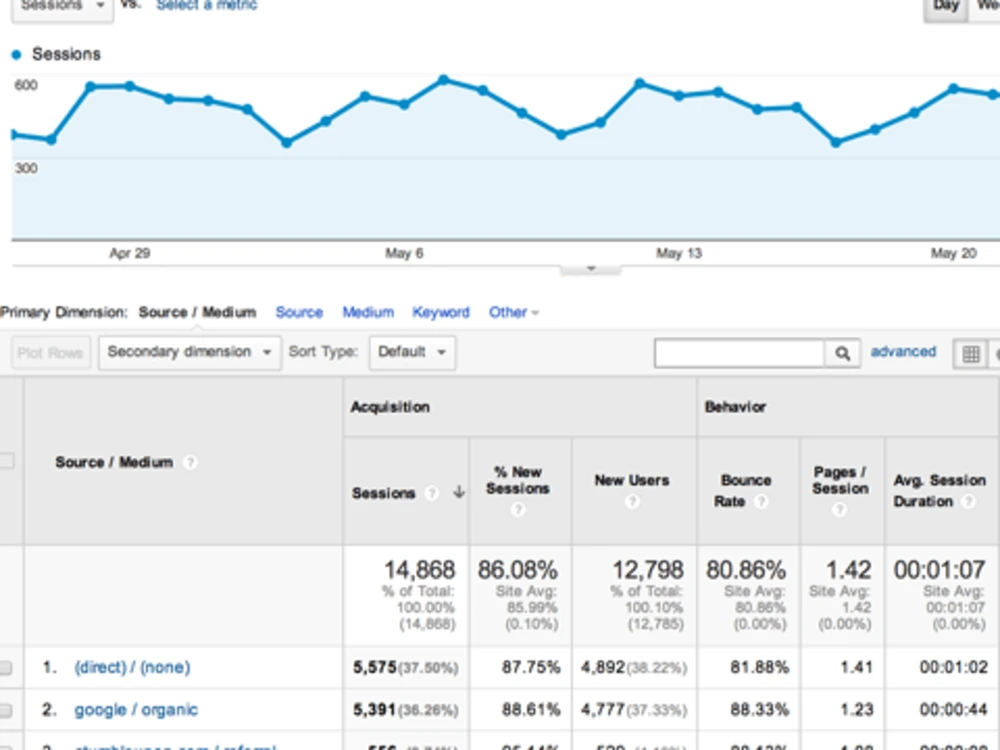Click the 80.86% bounce rate total
The width and height of the screenshot is (1000, 750).
pos(746,570)
